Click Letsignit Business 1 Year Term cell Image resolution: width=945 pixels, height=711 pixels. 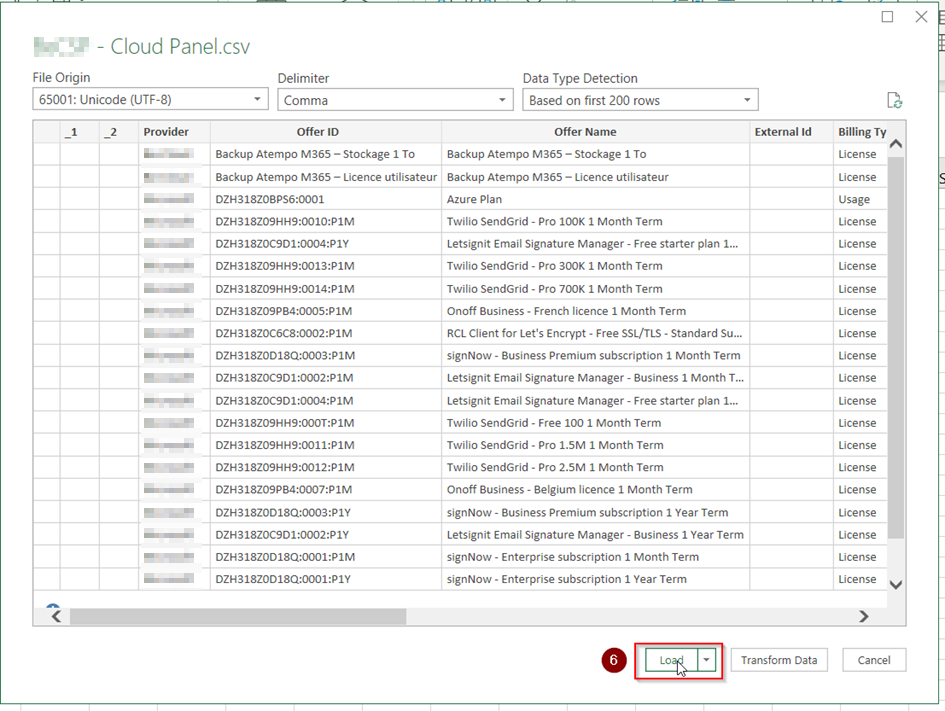[x=595, y=535]
